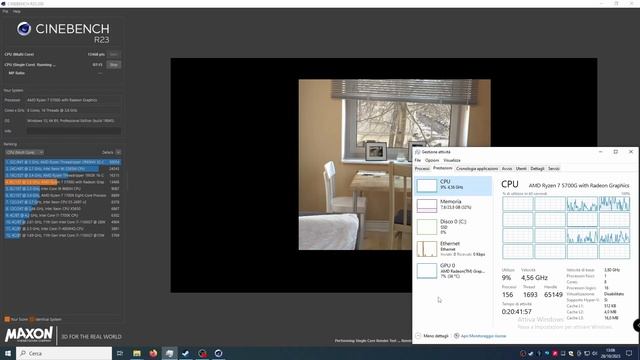Switch to the Dettagli tab
The width and height of the screenshot is (640, 360).
point(537,169)
